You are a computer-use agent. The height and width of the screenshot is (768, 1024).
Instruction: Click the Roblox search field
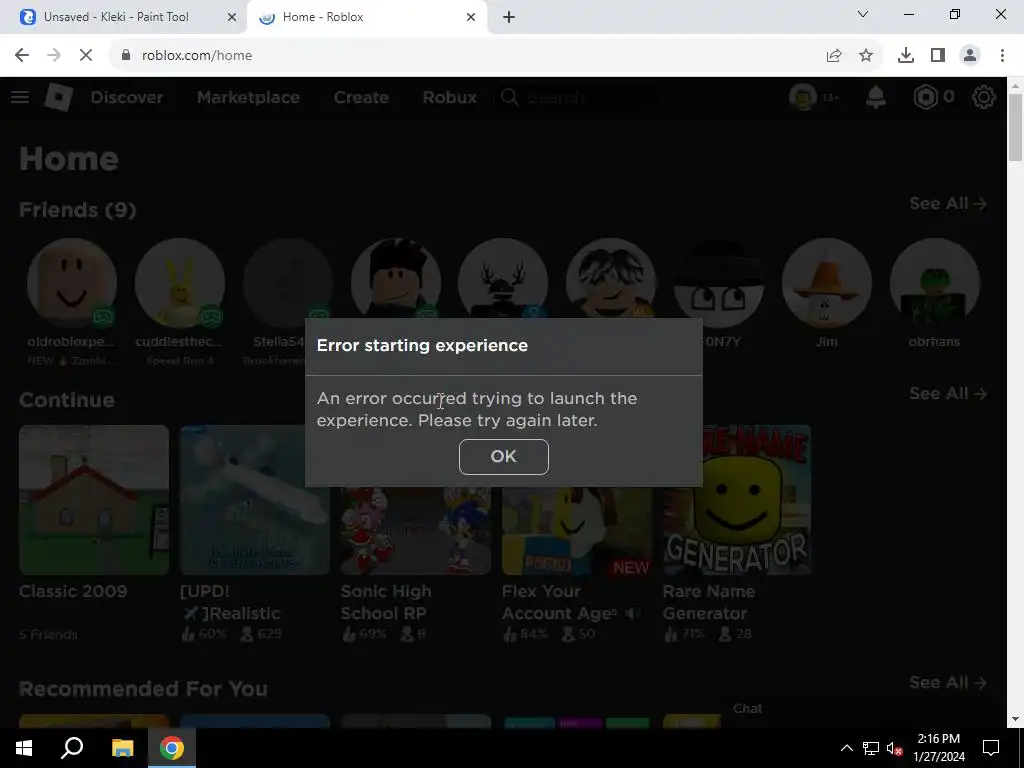578,97
